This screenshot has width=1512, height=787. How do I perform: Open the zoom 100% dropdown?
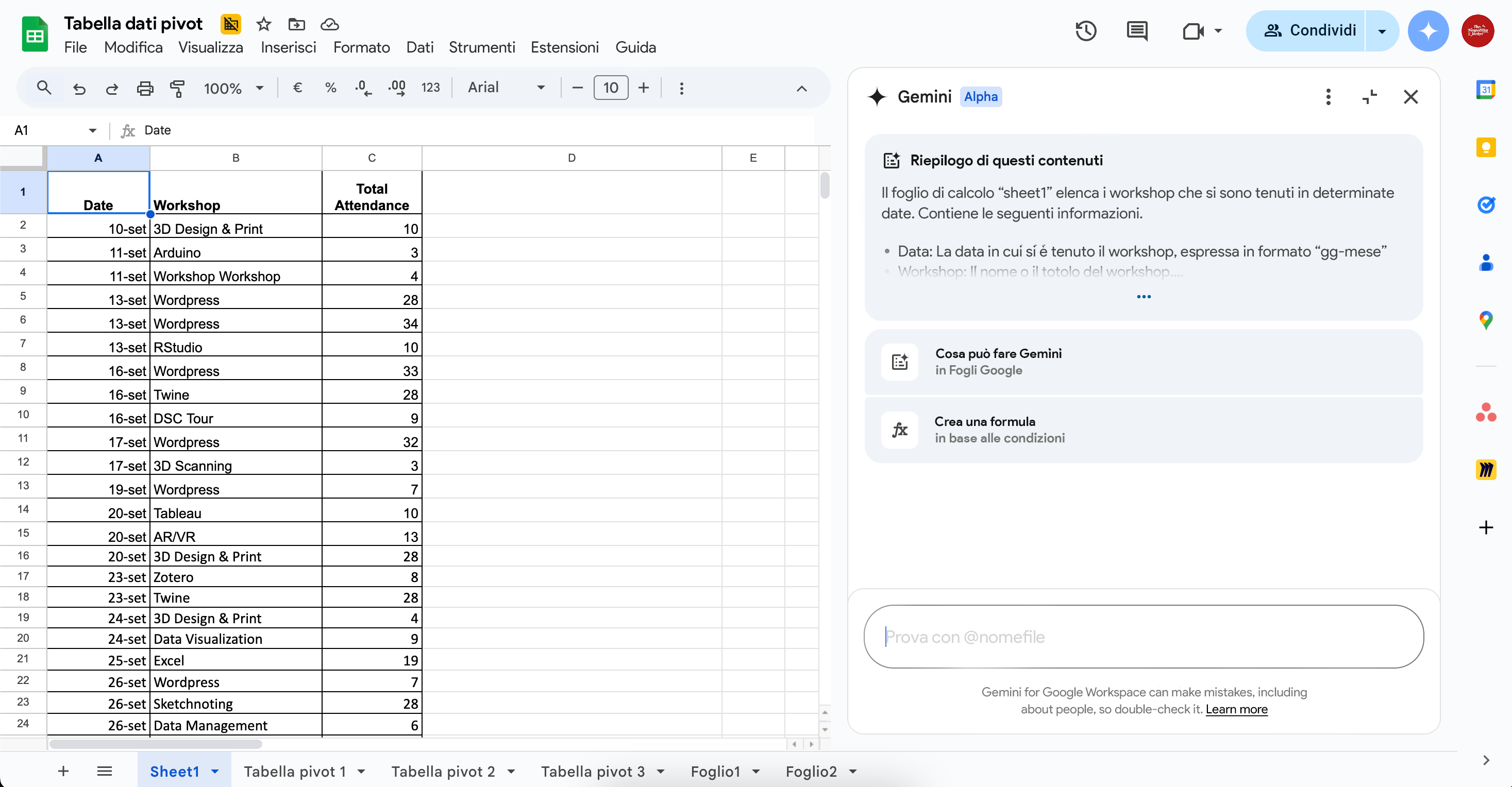click(233, 88)
